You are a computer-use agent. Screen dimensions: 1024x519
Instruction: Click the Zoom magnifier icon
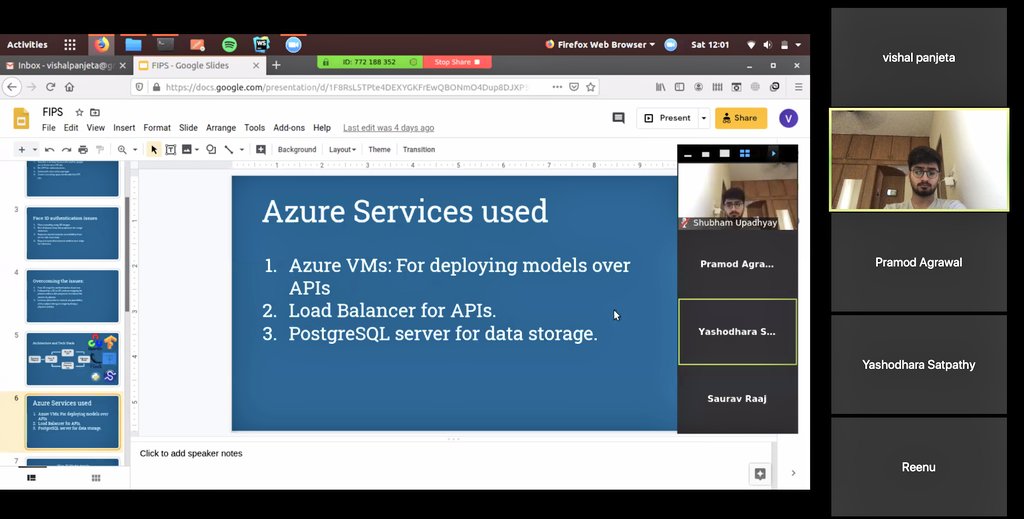(122, 149)
